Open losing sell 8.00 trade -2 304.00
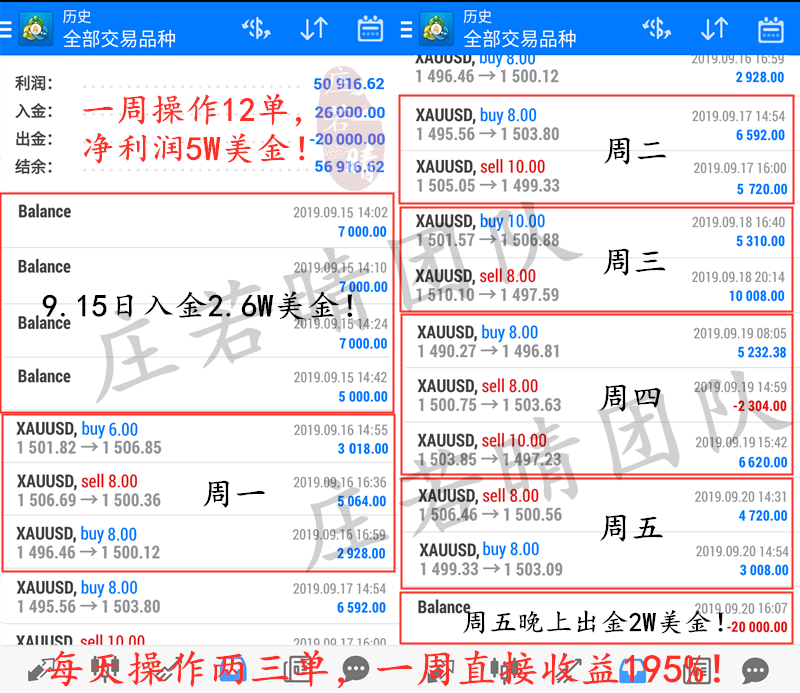Viewport: 800px width, 693px height. click(x=597, y=395)
